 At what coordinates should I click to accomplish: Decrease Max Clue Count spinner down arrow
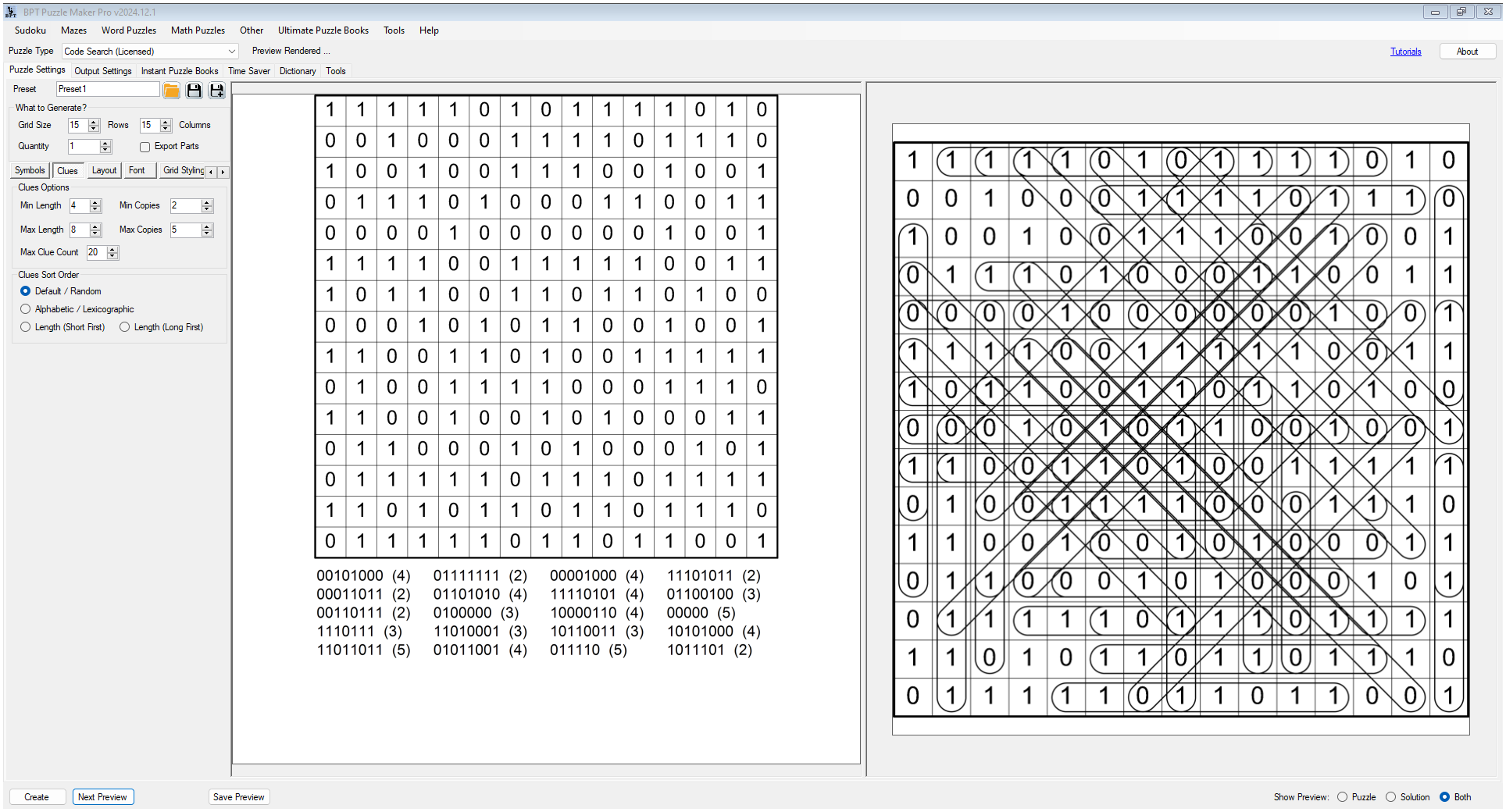pyautogui.click(x=112, y=256)
